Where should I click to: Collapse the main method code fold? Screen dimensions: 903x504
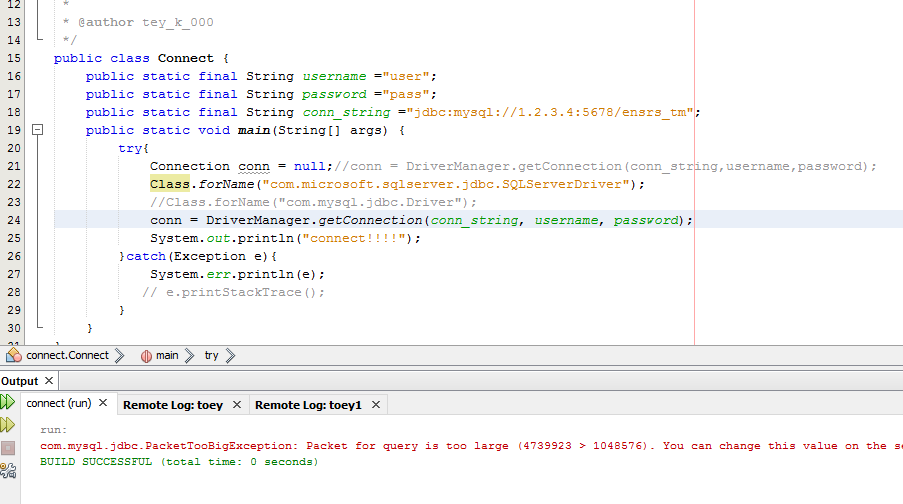coord(37,130)
